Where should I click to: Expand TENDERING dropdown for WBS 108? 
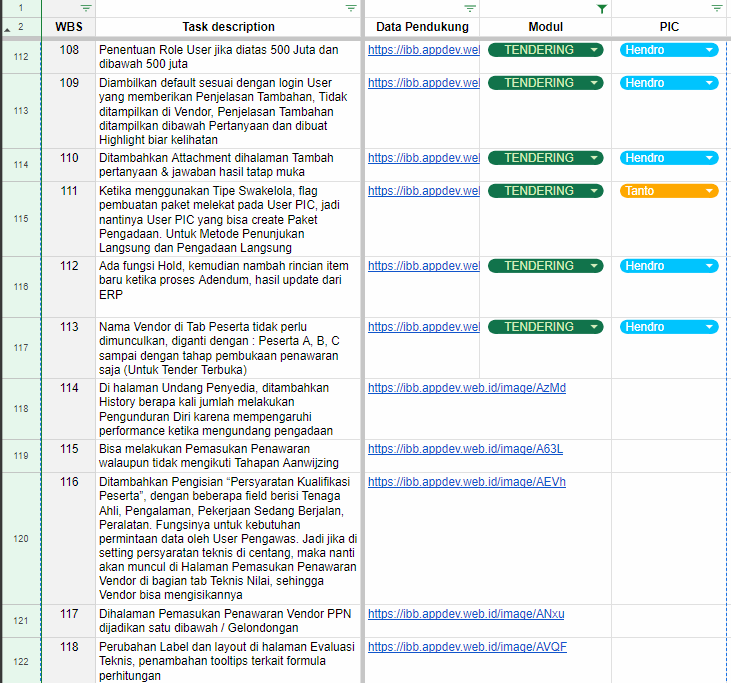(594, 50)
